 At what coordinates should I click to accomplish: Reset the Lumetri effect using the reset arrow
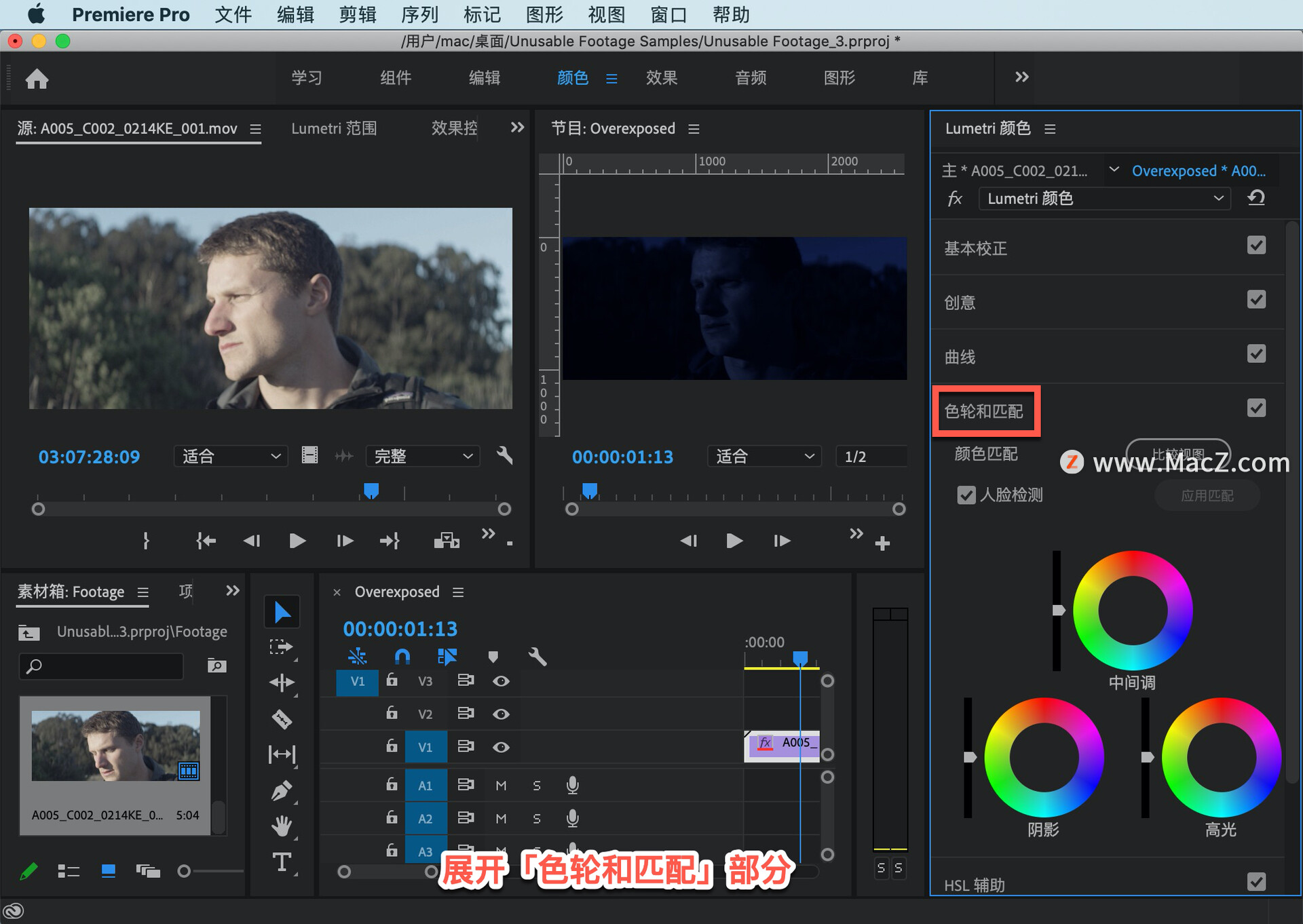[x=1256, y=198]
